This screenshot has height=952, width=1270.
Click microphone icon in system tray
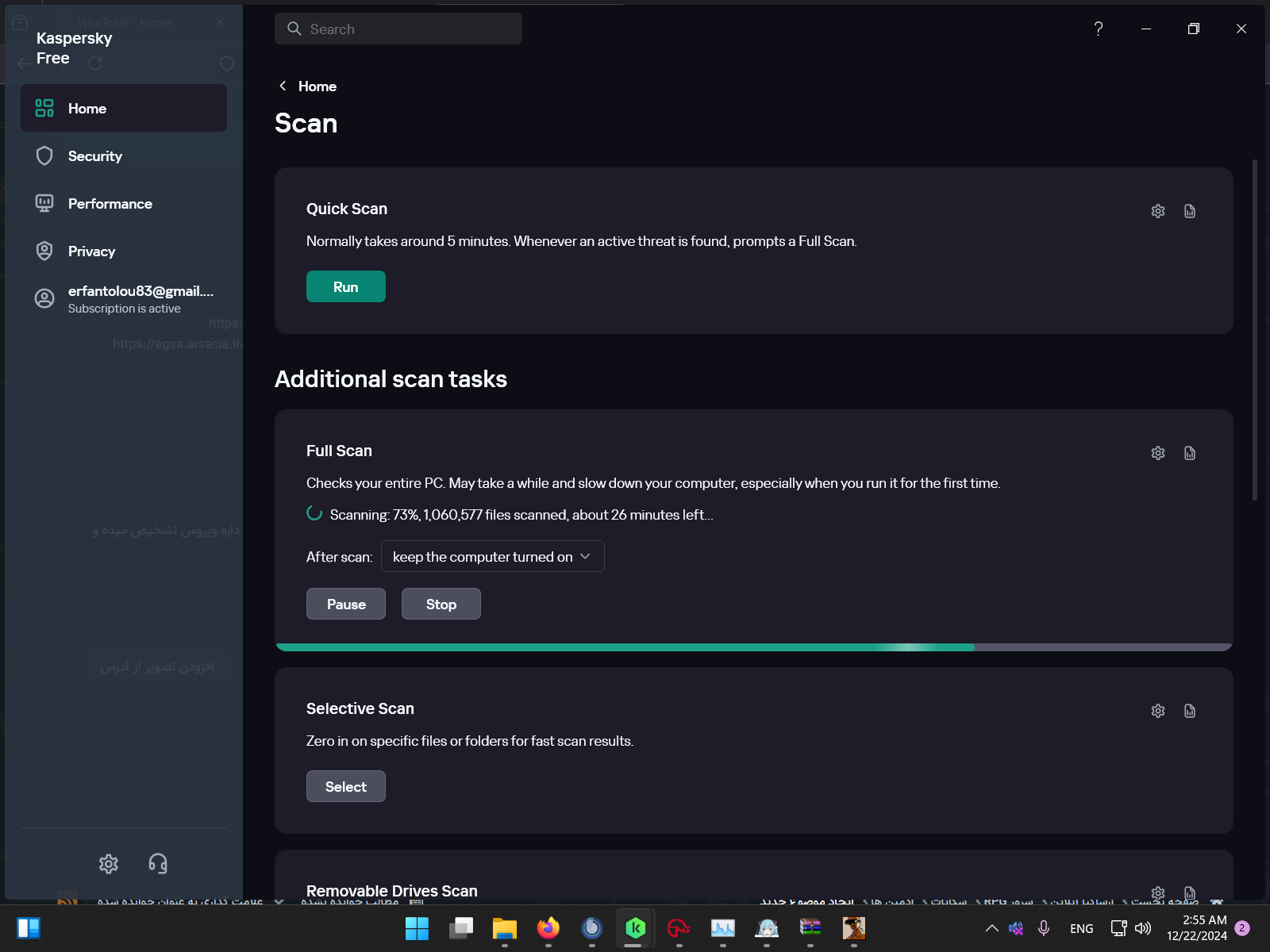1044,928
